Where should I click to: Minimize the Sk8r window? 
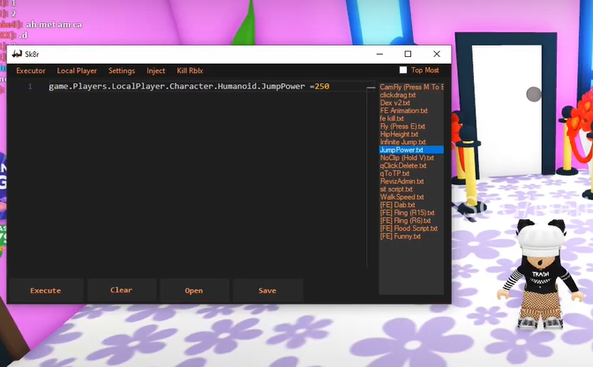coord(380,54)
